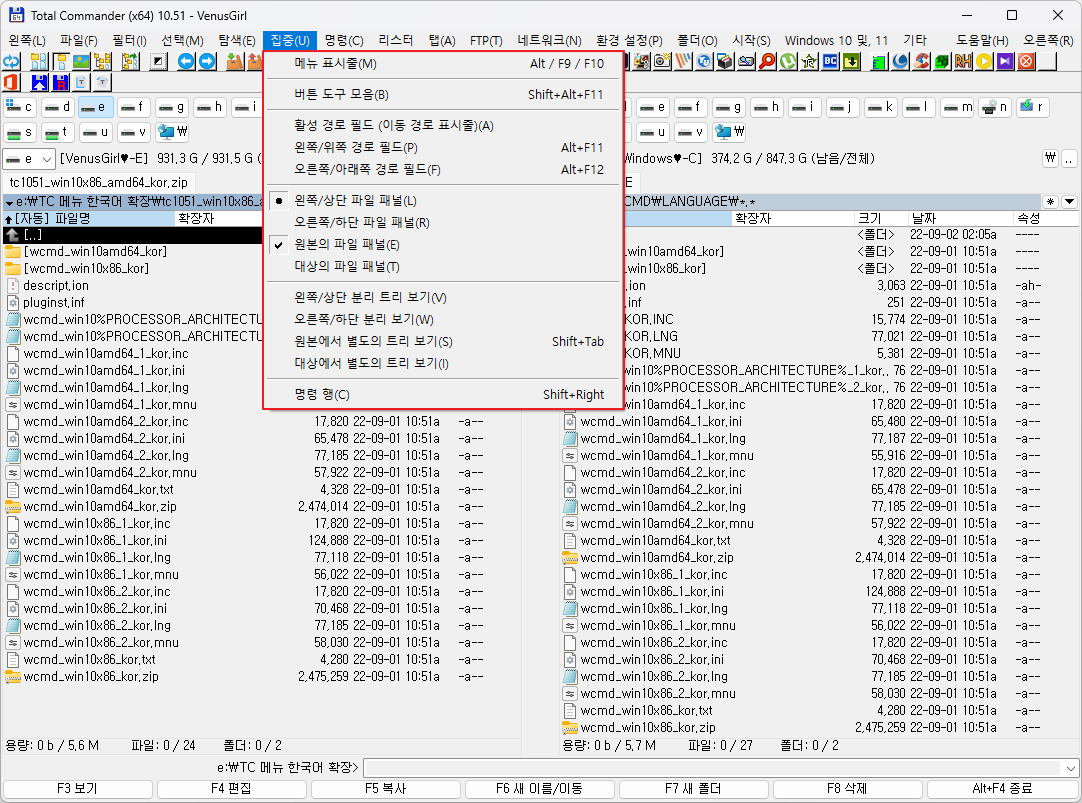The width and height of the screenshot is (1082, 803).
Task: Open right panel directory history arrow
Action: coord(1069,202)
